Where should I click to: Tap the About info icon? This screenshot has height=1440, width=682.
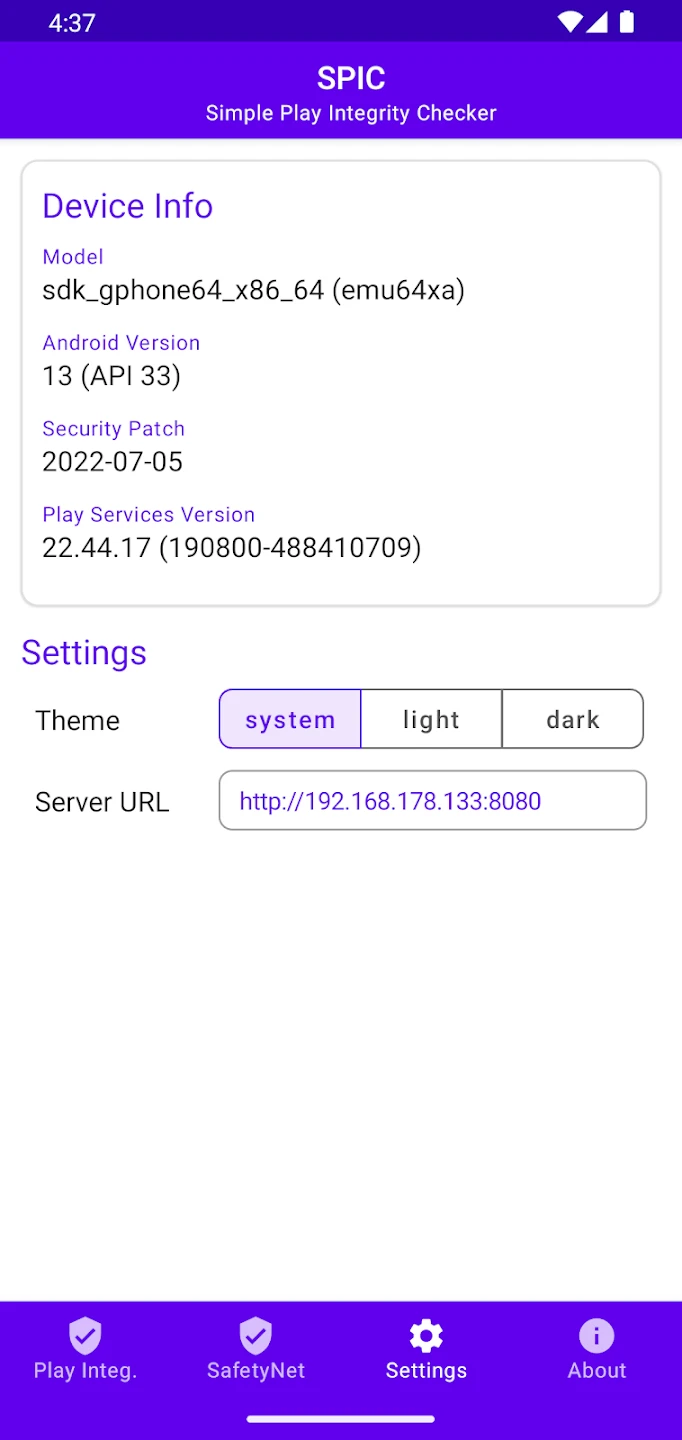(597, 1335)
